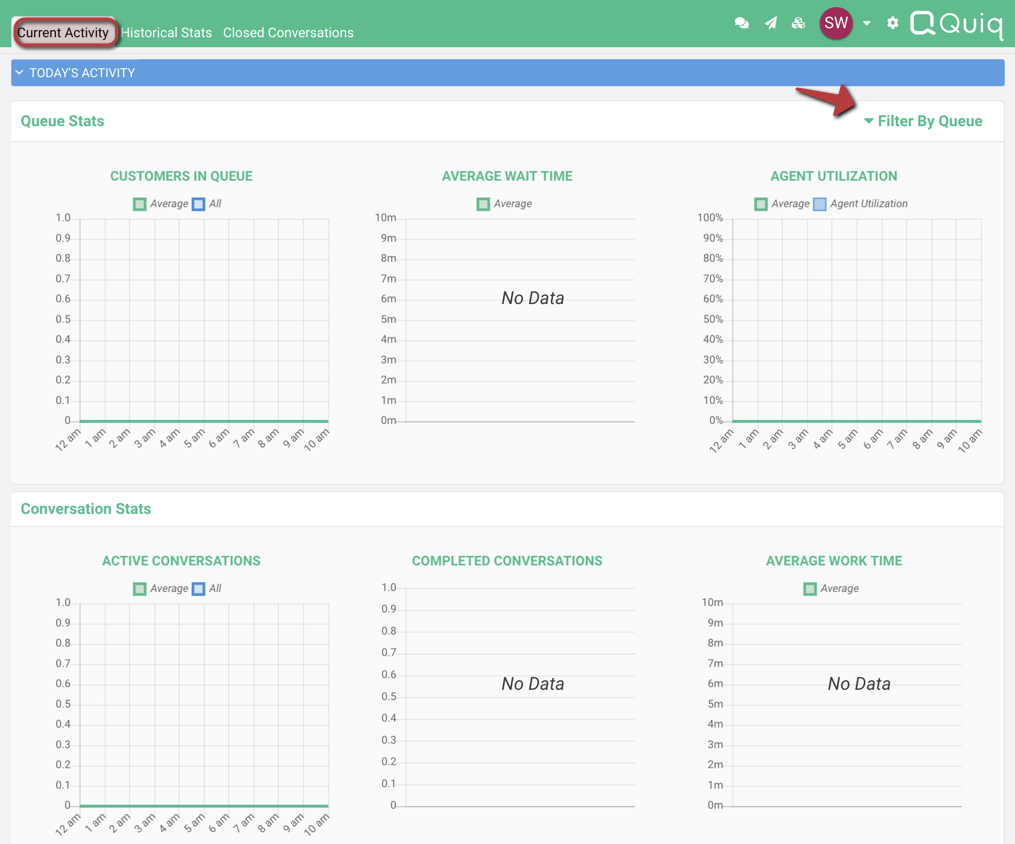Open settings gear icon

(x=893, y=23)
